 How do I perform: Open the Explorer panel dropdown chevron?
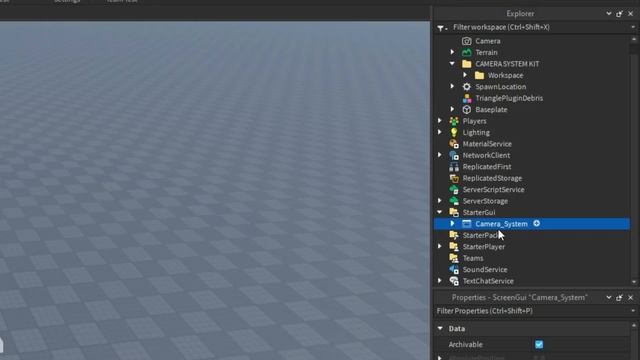pyautogui.click(x=609, y=13)
